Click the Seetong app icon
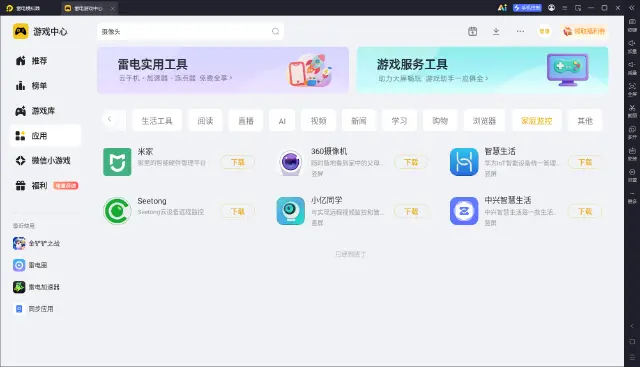Viewport: 640px width, 367px height. click(x=117, y=211)
